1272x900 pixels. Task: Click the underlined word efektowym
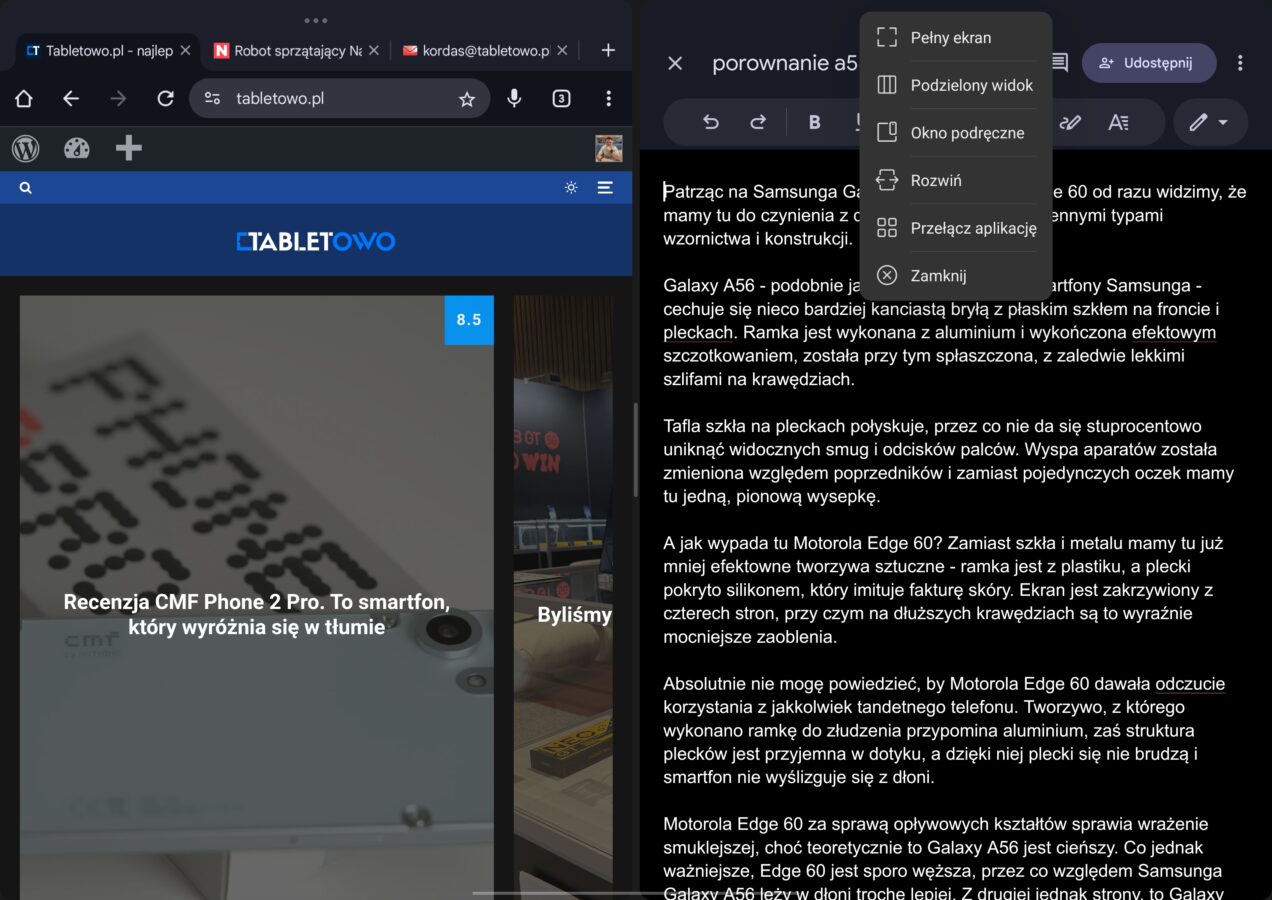click(x=1174, y=333)
